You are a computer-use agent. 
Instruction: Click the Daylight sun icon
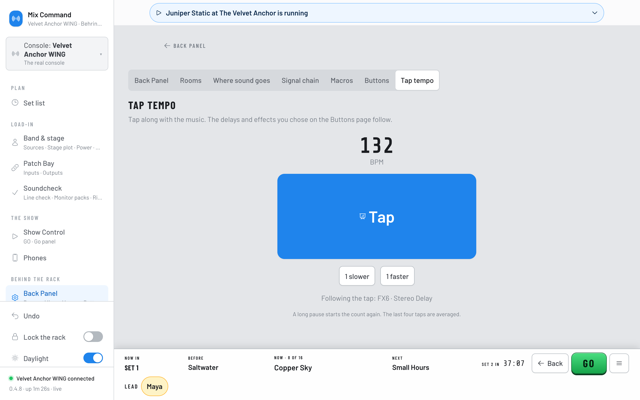[15, 358]
